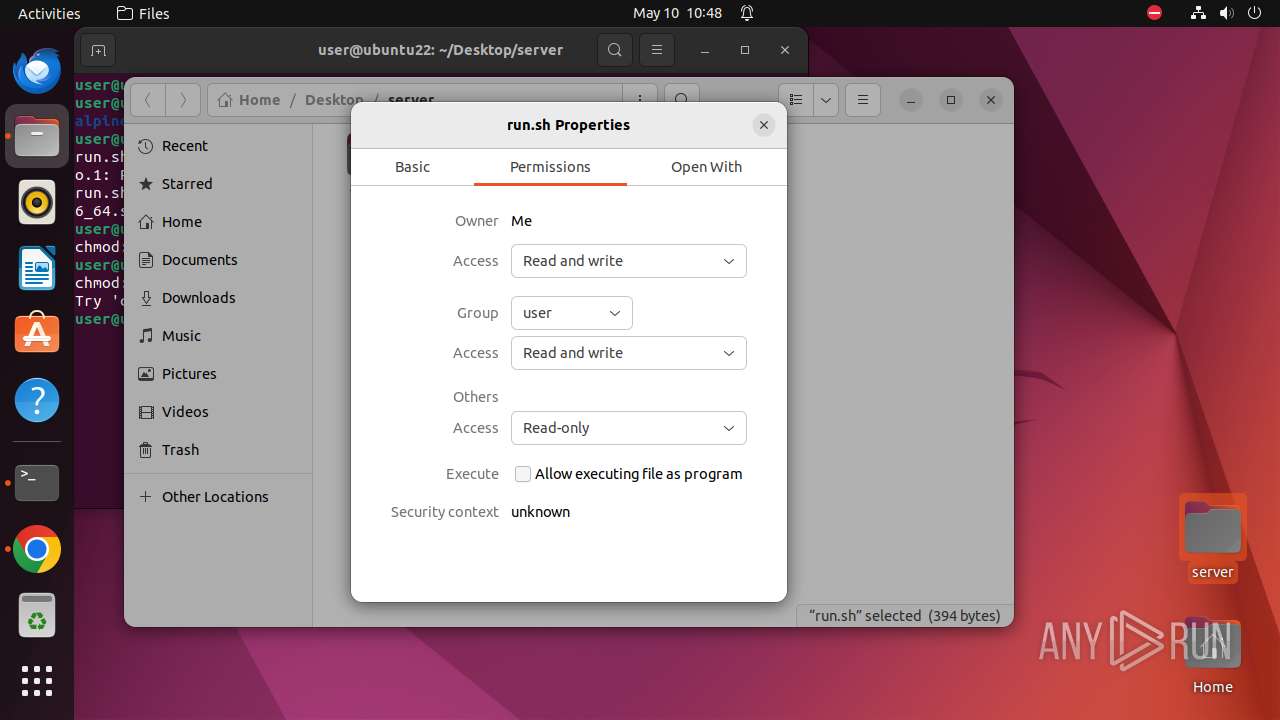This screenshot has width=1280, height=720.
Task: Click the Security context value unknown
Action: (541, 512)
